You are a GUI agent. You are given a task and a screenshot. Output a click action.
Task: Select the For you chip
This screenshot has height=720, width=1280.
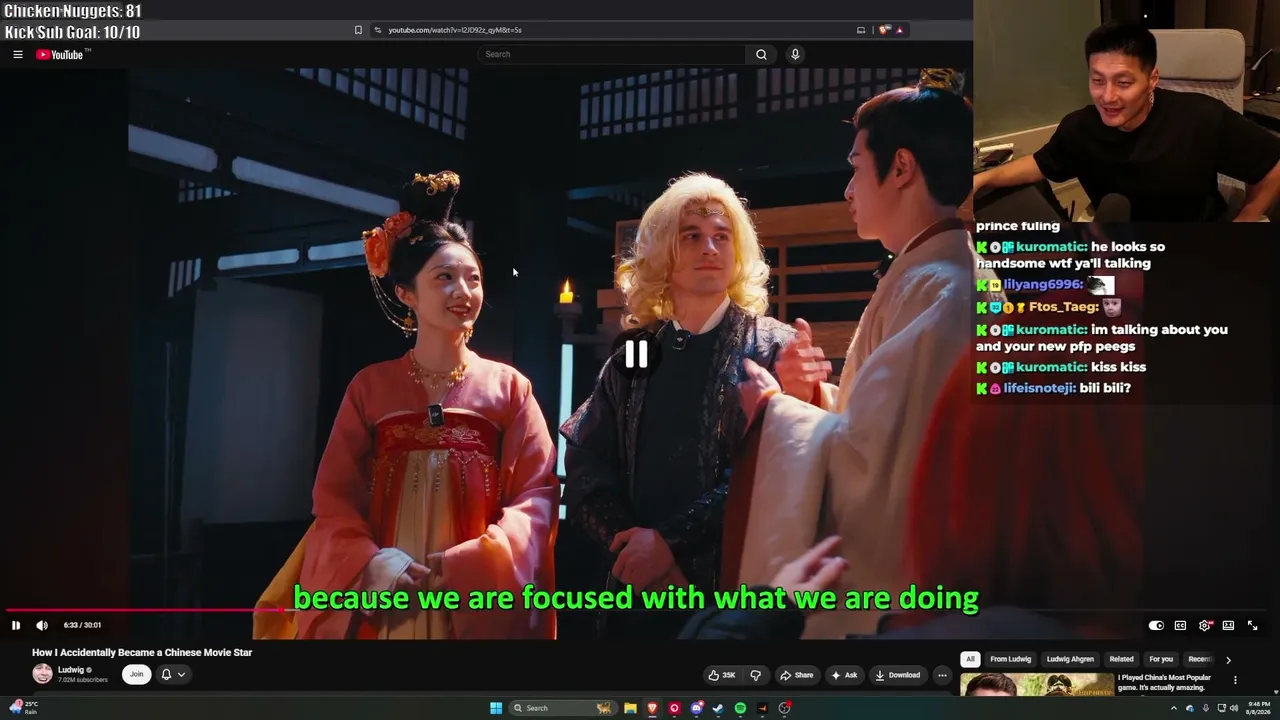coord(1161,659)
